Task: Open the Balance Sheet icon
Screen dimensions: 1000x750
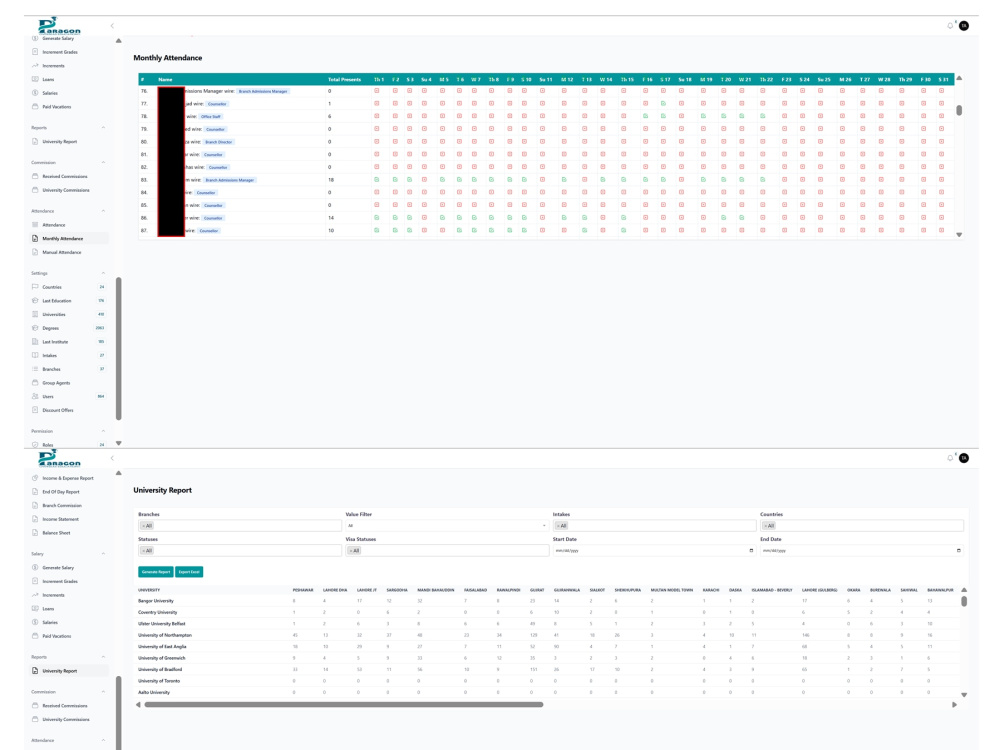Action: [x=35, y=533]
